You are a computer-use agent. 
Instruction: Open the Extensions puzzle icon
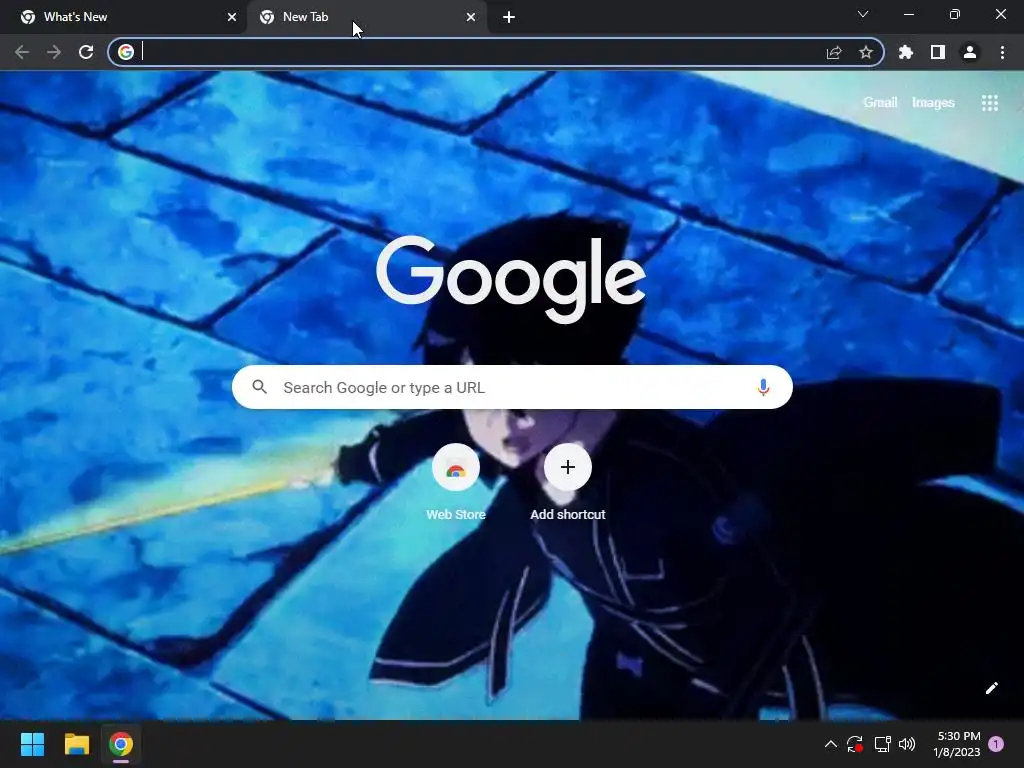(906, 52)
